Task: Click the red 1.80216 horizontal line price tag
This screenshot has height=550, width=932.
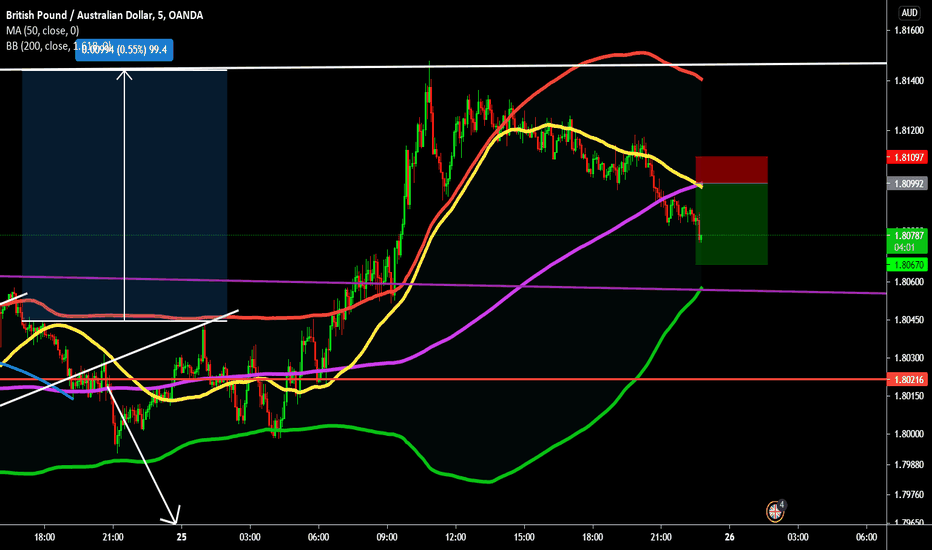Action: click(x=906, y=379)
